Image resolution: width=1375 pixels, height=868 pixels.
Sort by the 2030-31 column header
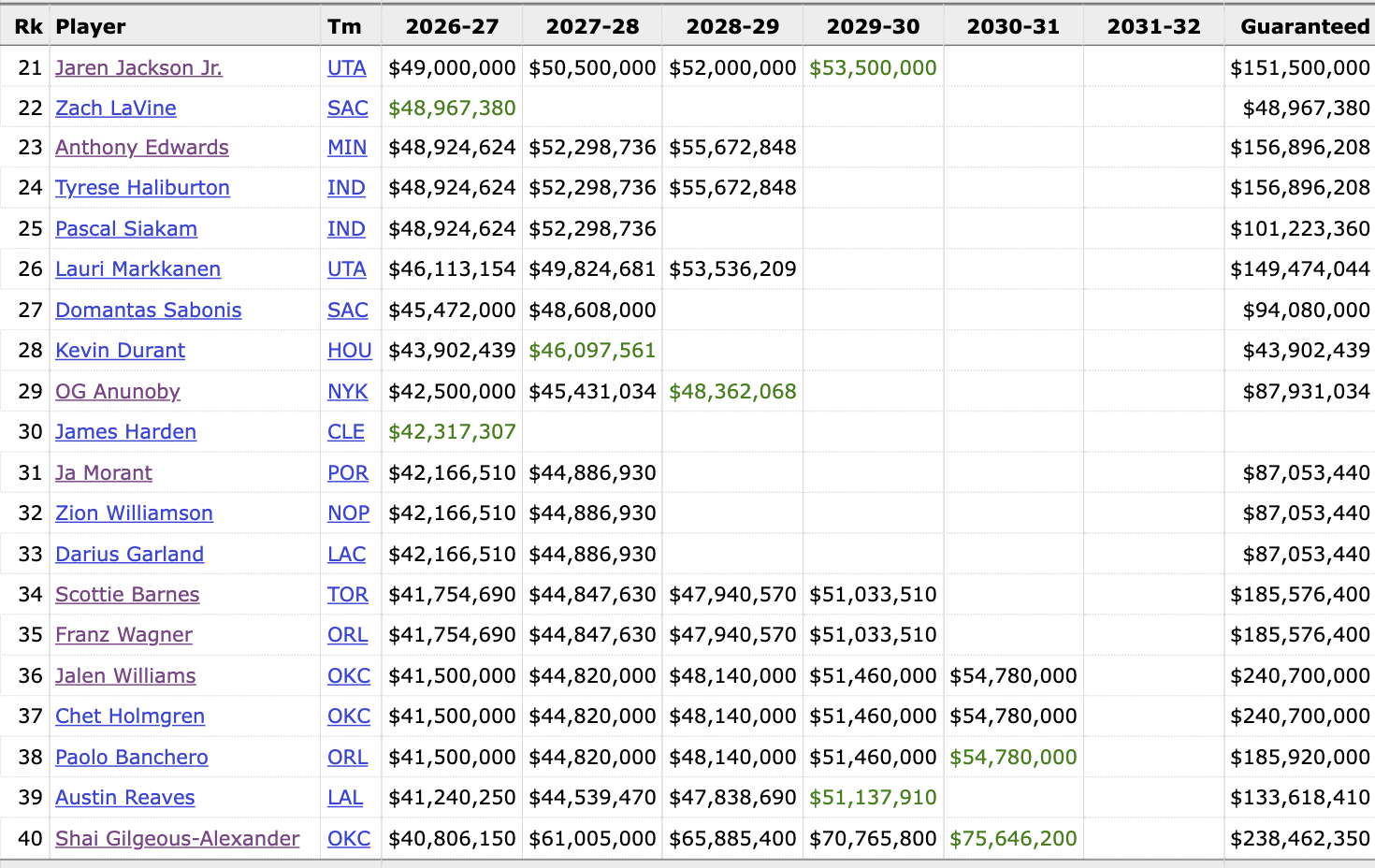(1013, 26)
